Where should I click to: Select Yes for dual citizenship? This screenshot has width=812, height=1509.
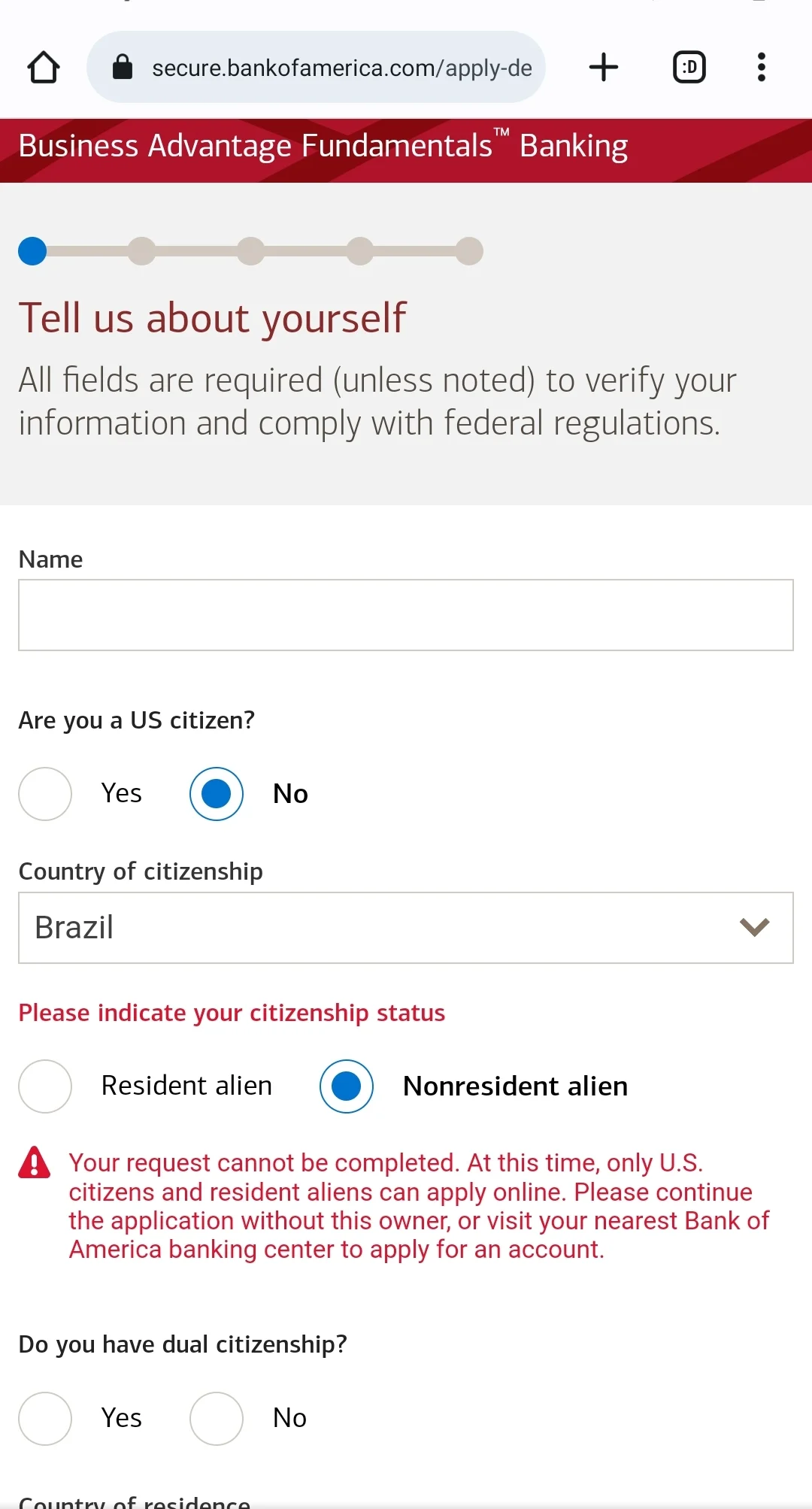tap(45, 1418)
